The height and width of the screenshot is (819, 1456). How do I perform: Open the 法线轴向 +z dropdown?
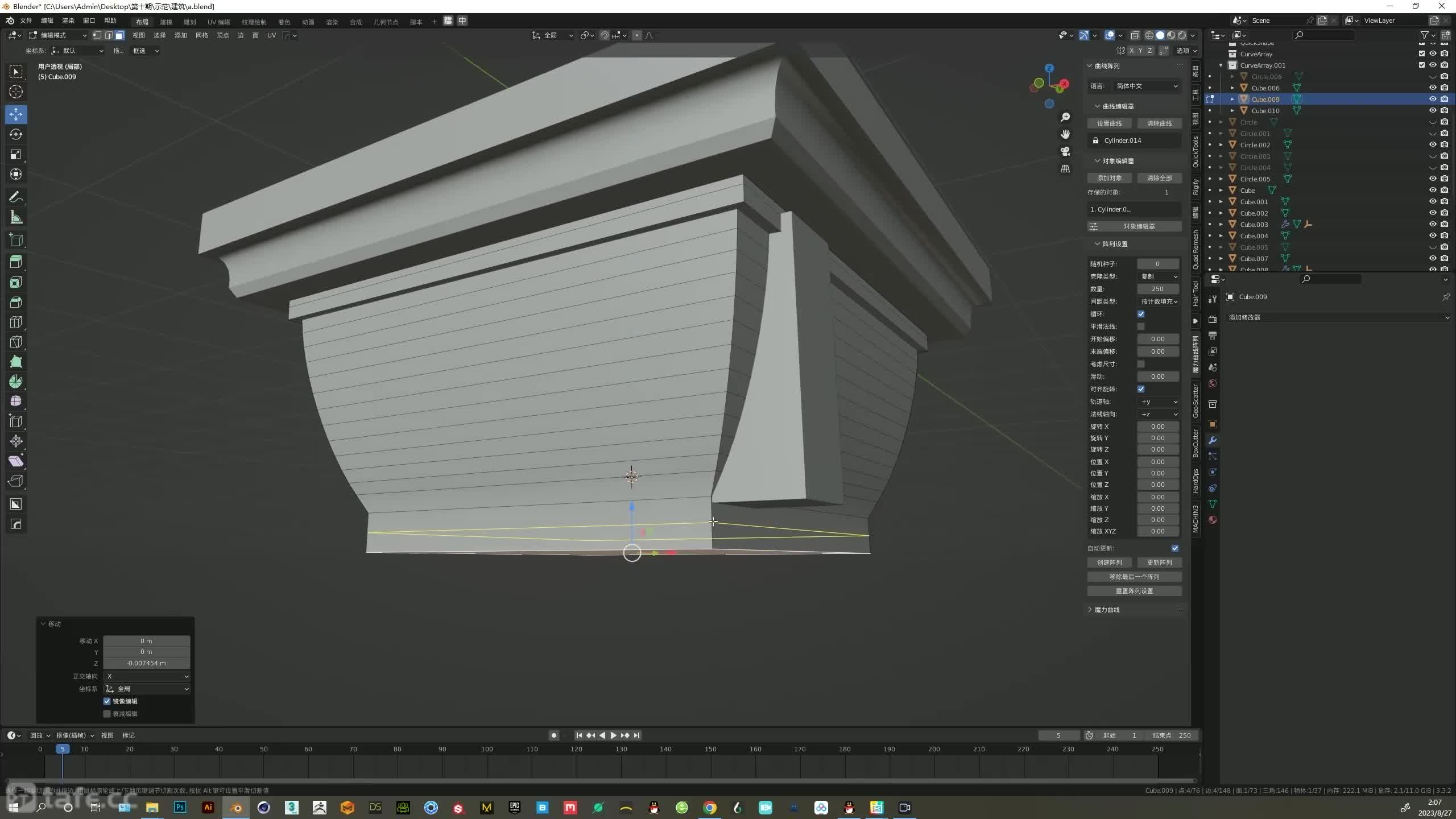1159,414
